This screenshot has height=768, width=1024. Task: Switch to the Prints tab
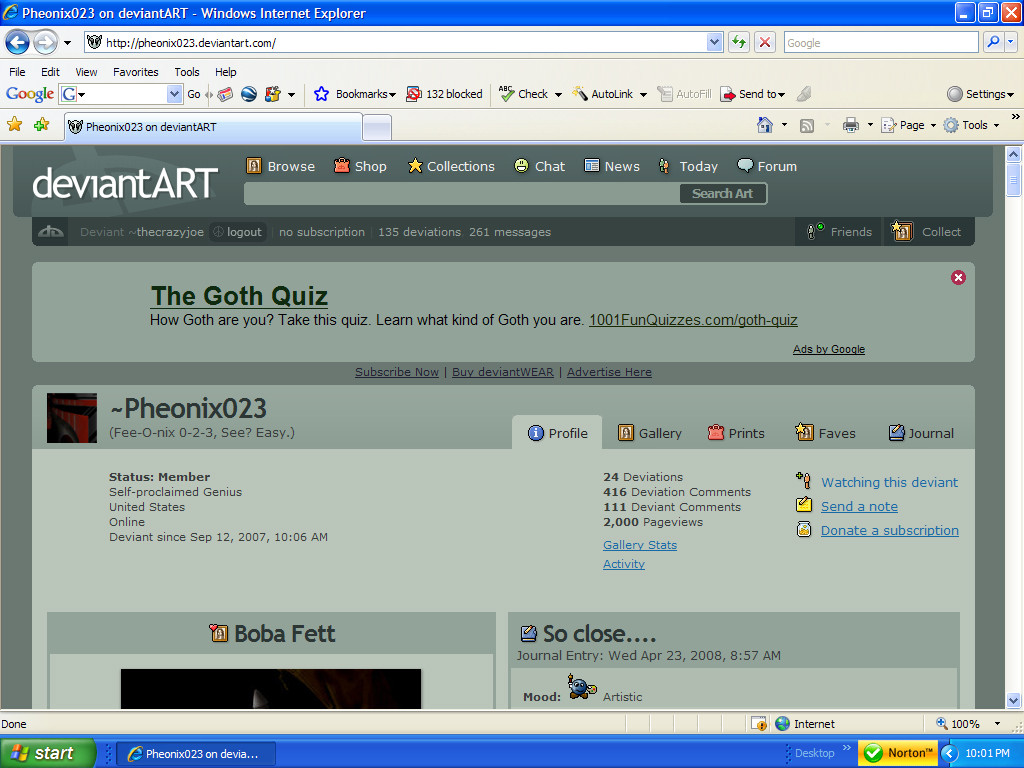tap(736, 433)
